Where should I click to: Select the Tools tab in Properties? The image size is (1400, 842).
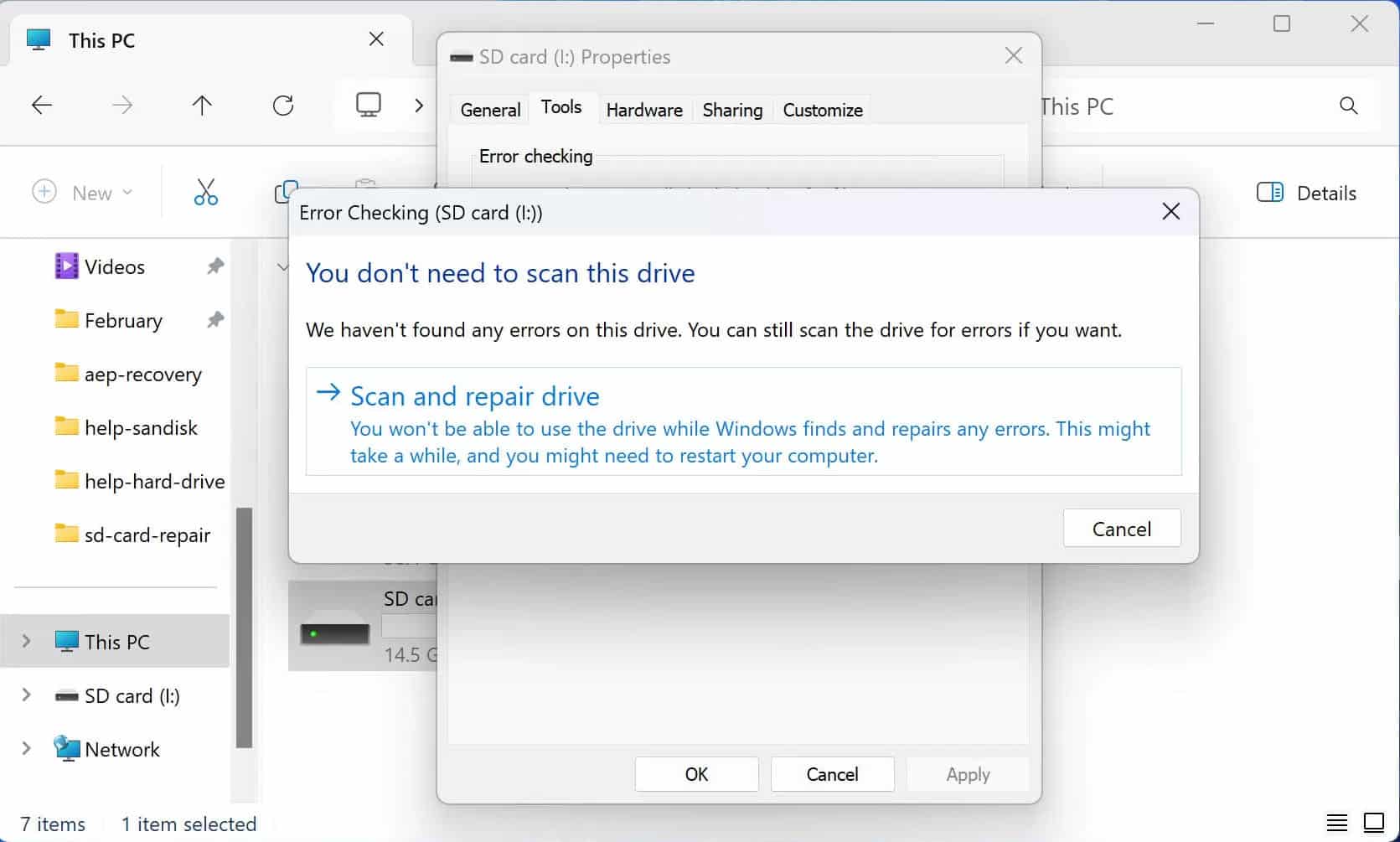point(561,107)
